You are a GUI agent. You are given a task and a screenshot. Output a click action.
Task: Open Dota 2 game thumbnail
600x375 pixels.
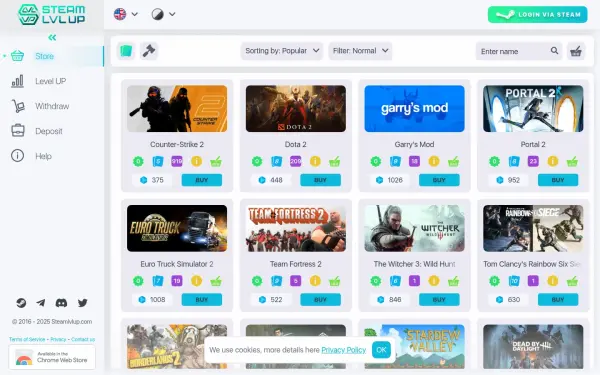point(296,109)
